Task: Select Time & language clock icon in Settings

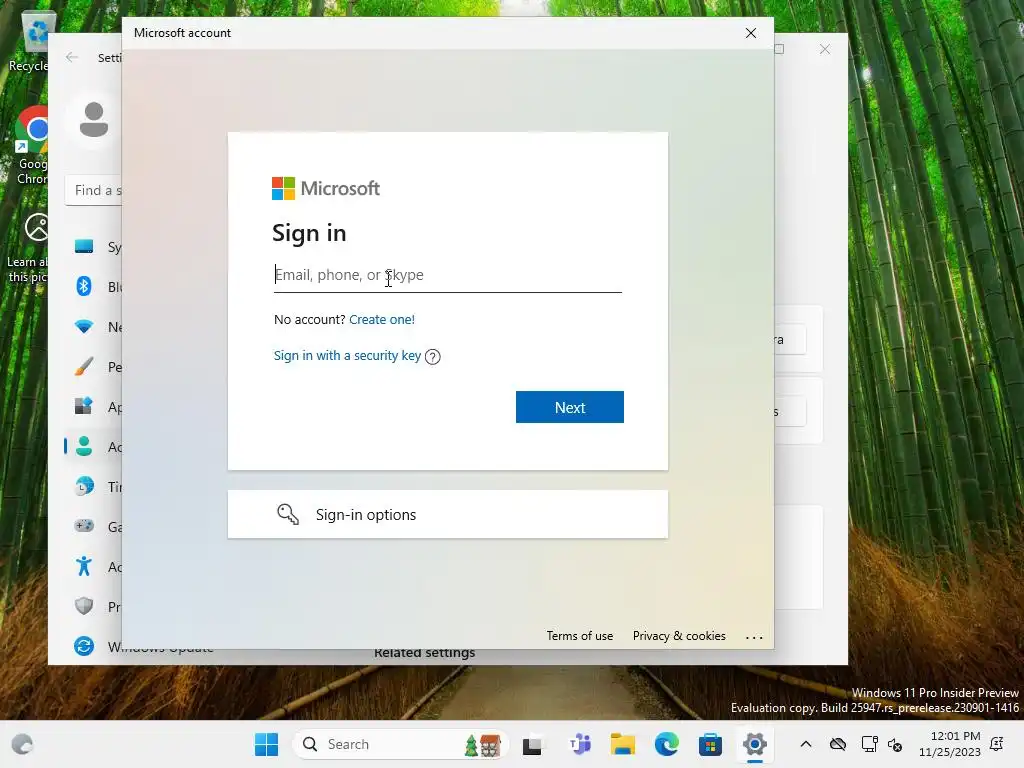Action: tap(84, 487)
